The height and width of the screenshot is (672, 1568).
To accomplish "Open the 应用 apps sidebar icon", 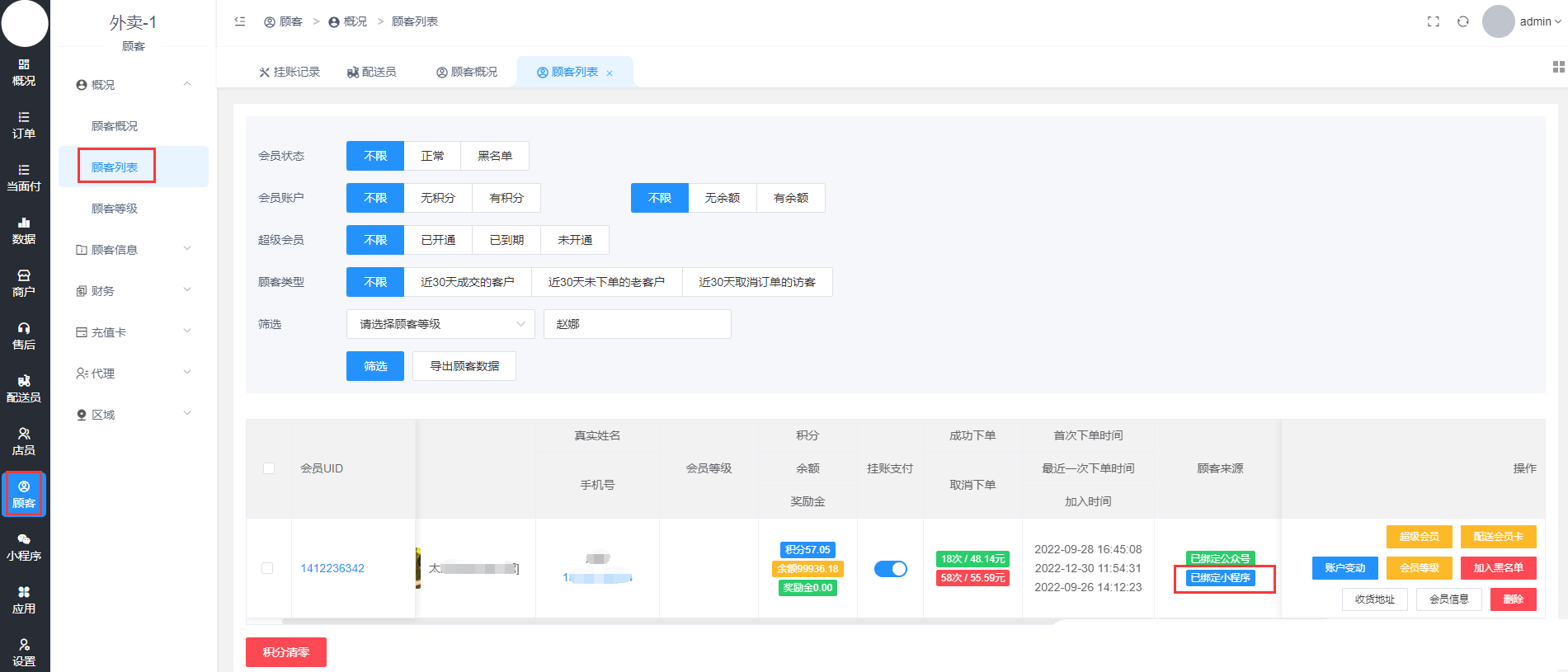I will (24, 600).
